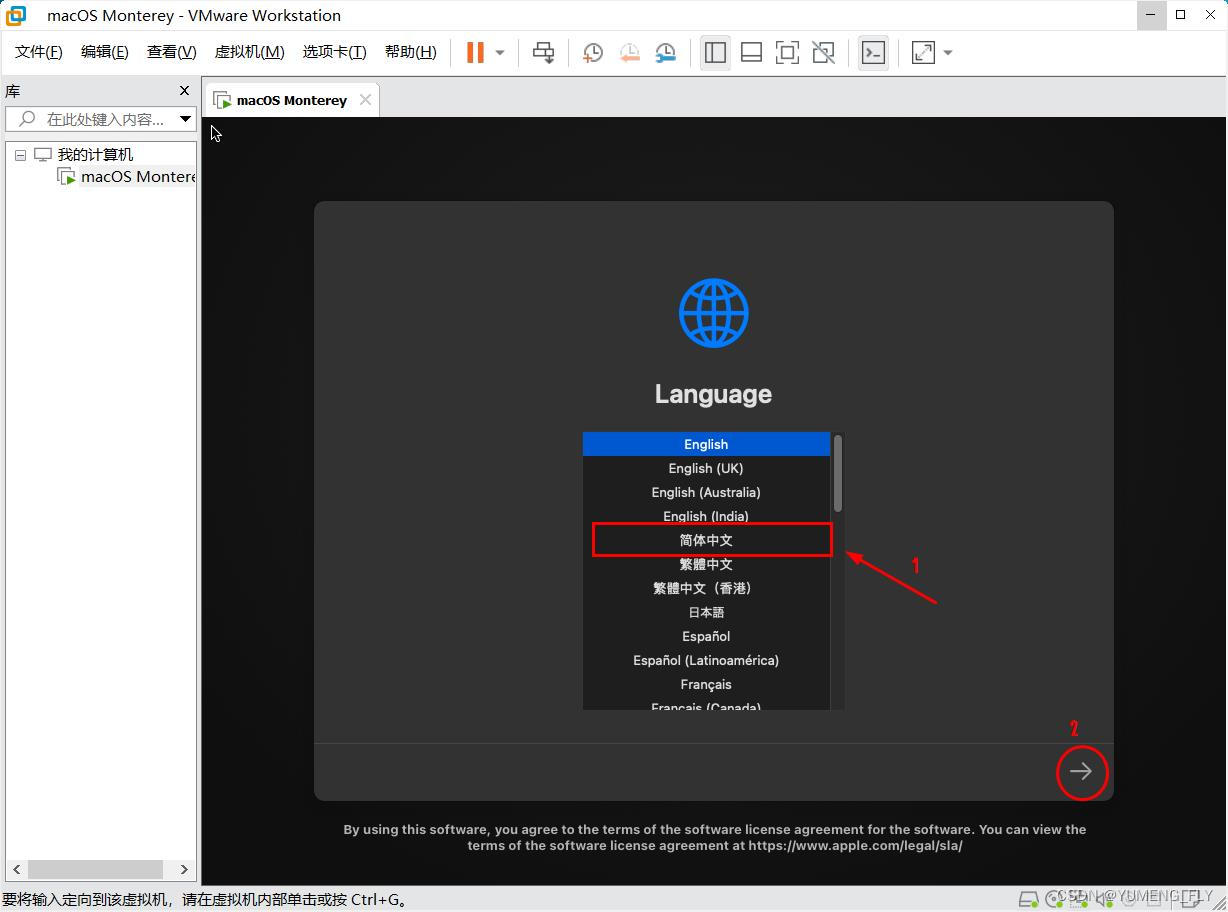Open the 编辑(E) menu
The height and width of the screenshot is (912, 1228).
105,52
